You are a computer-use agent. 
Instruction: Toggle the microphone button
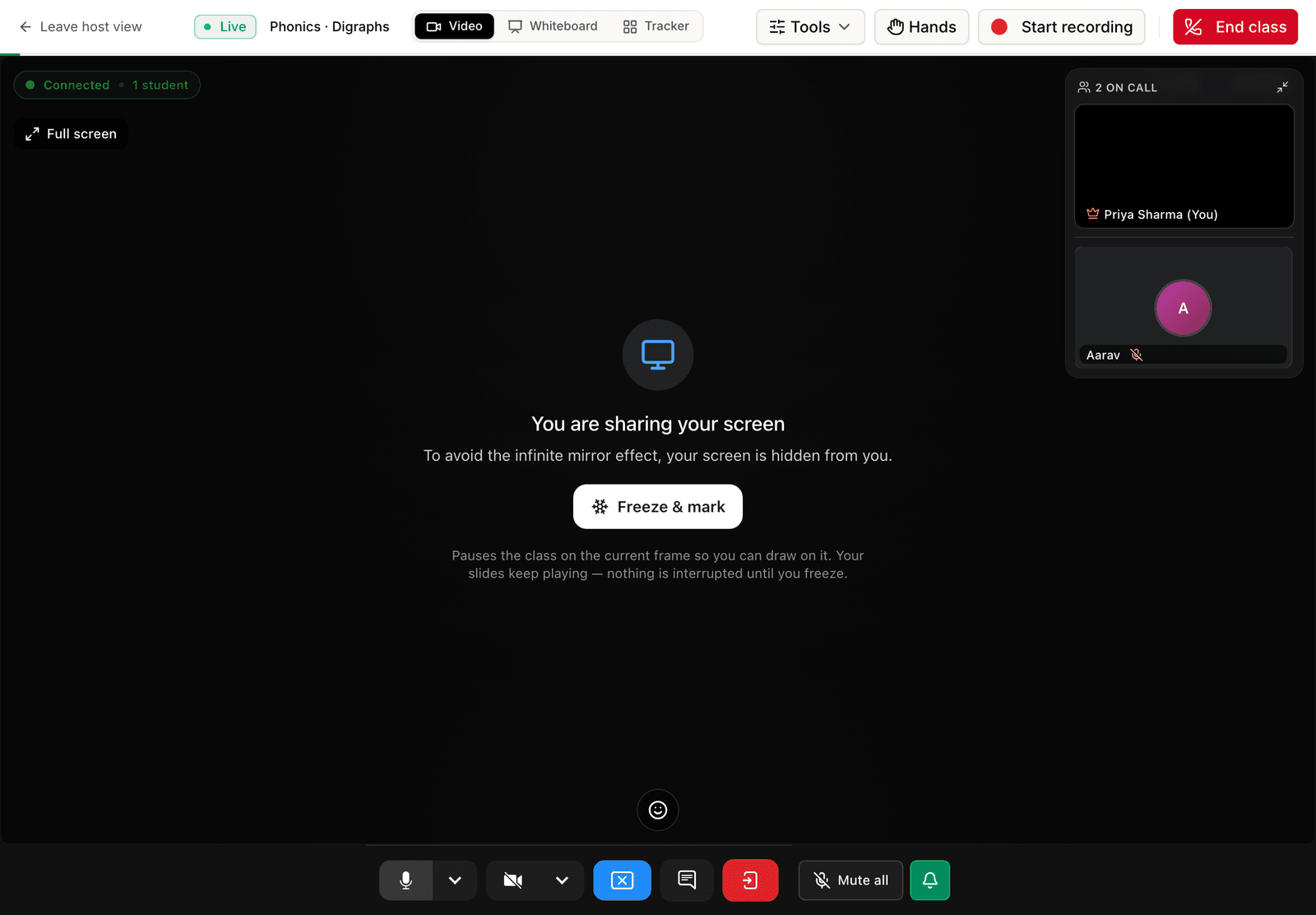click(405, 880)
